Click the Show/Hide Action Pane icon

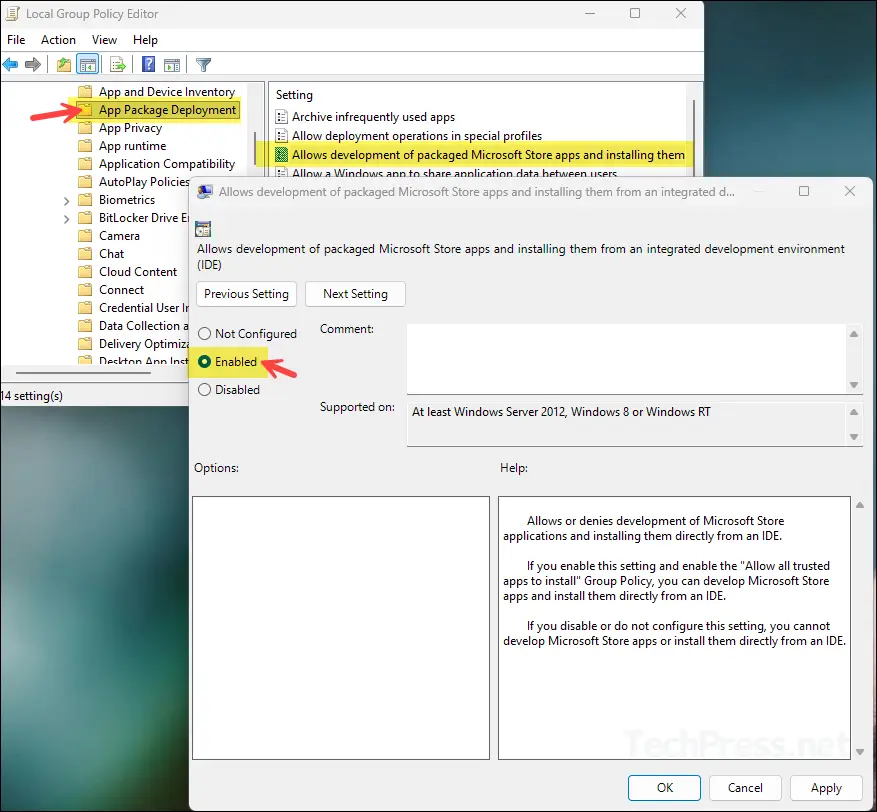click(x=172, y=64)
